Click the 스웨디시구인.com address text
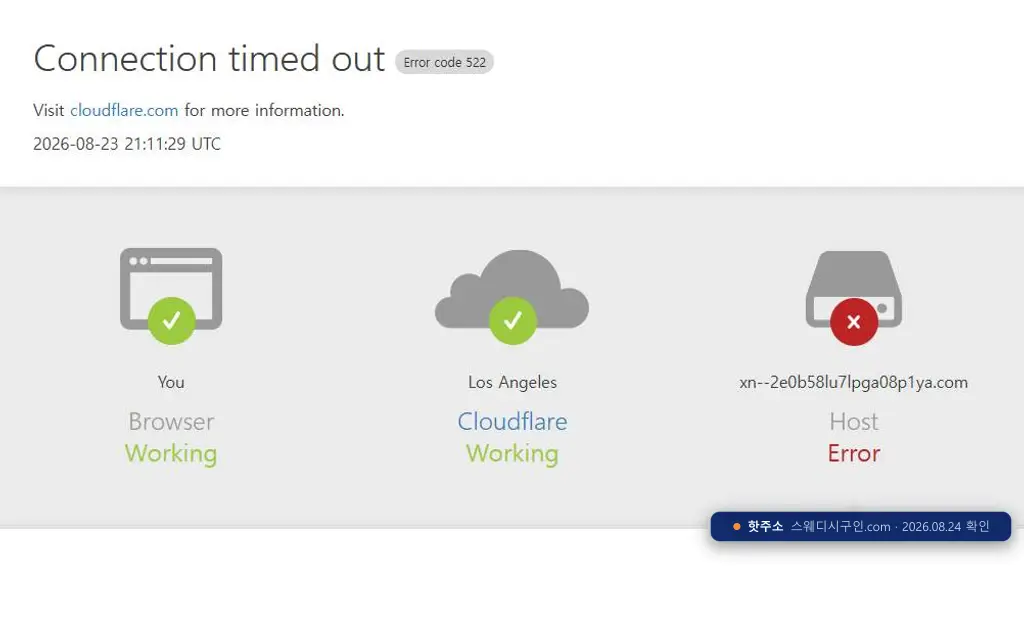This screenshot has width=1024, height=640. click(840, 526)
